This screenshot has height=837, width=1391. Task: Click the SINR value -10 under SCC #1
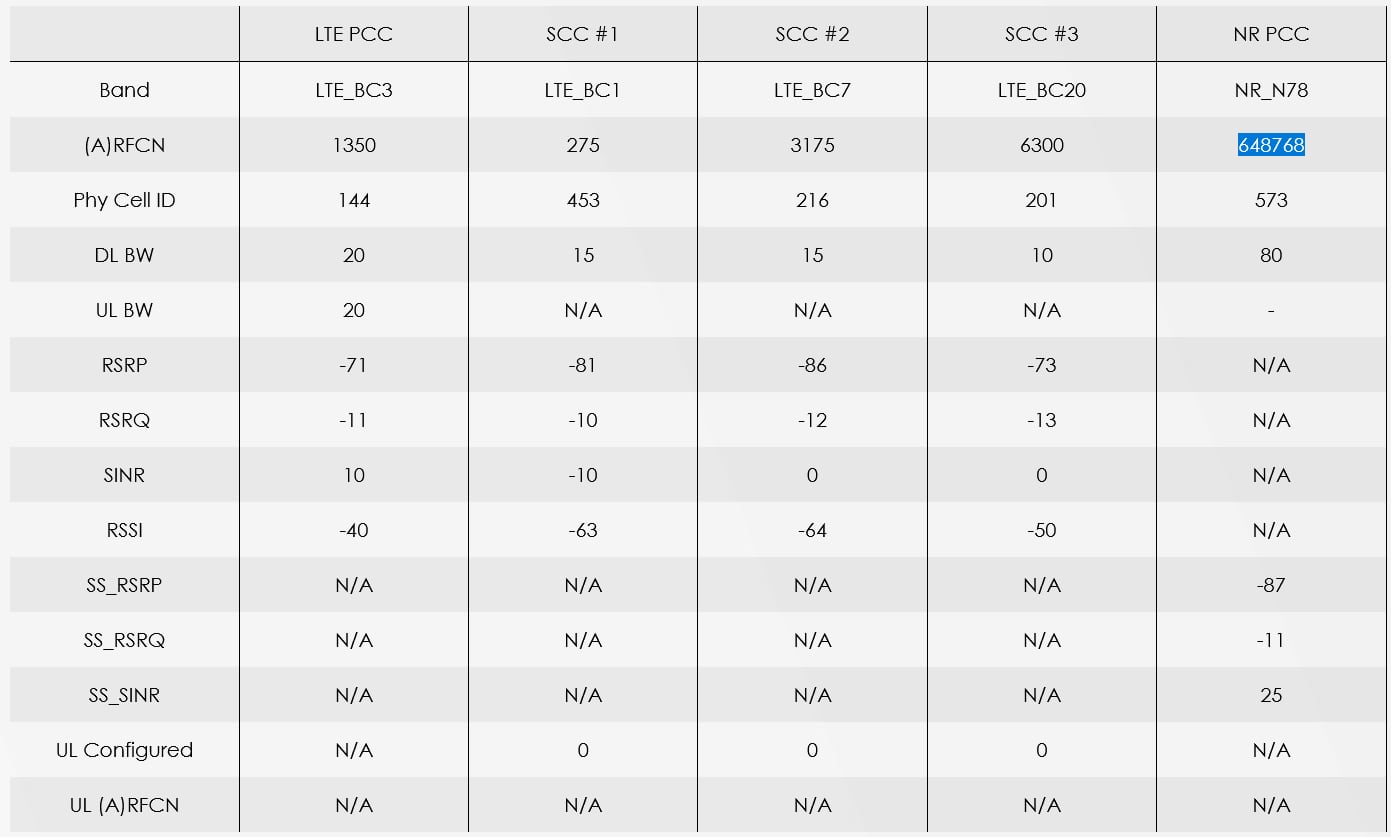[x=583, y=475]
